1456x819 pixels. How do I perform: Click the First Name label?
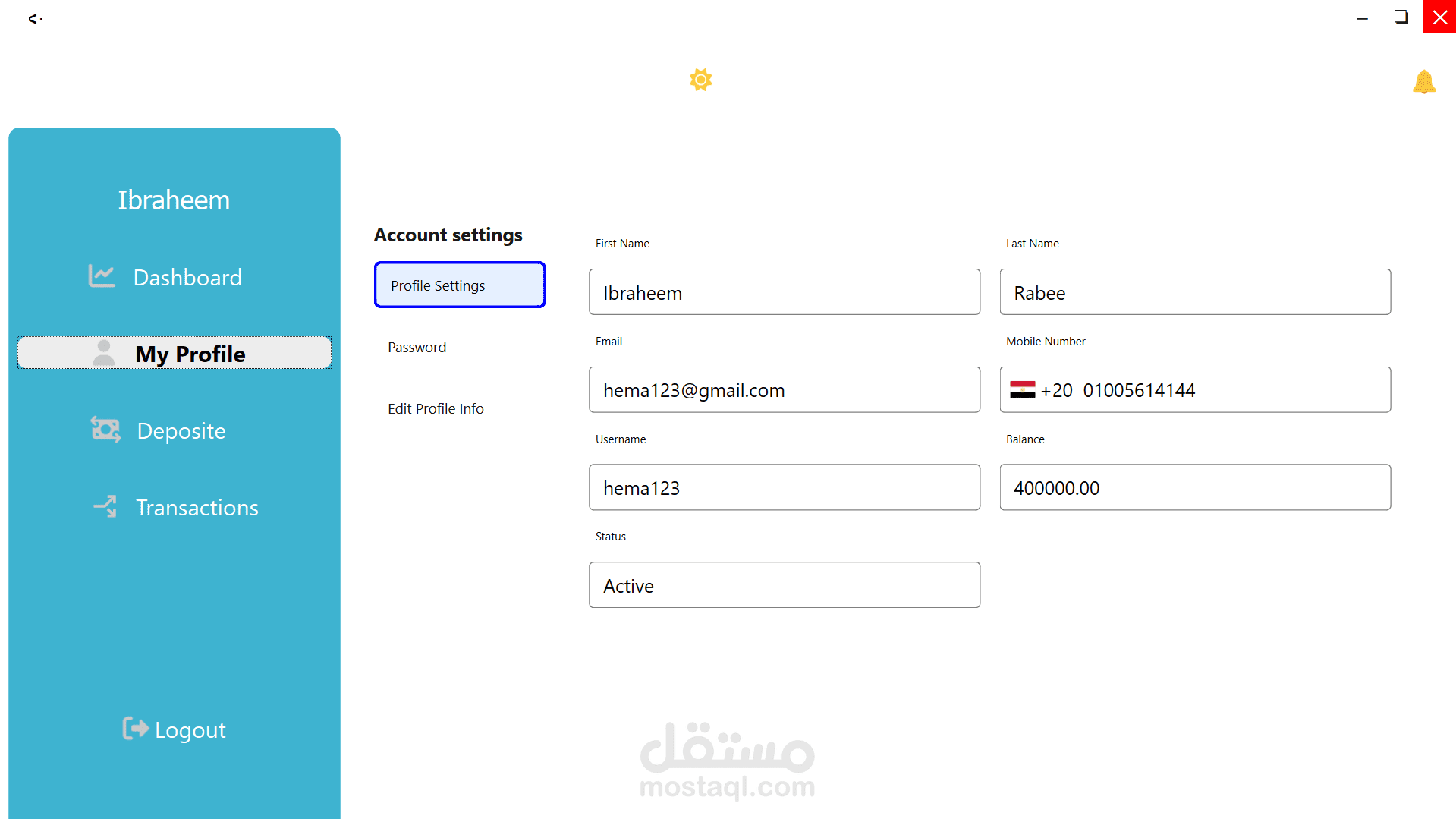pyautogui.click(x=622, y=244)
